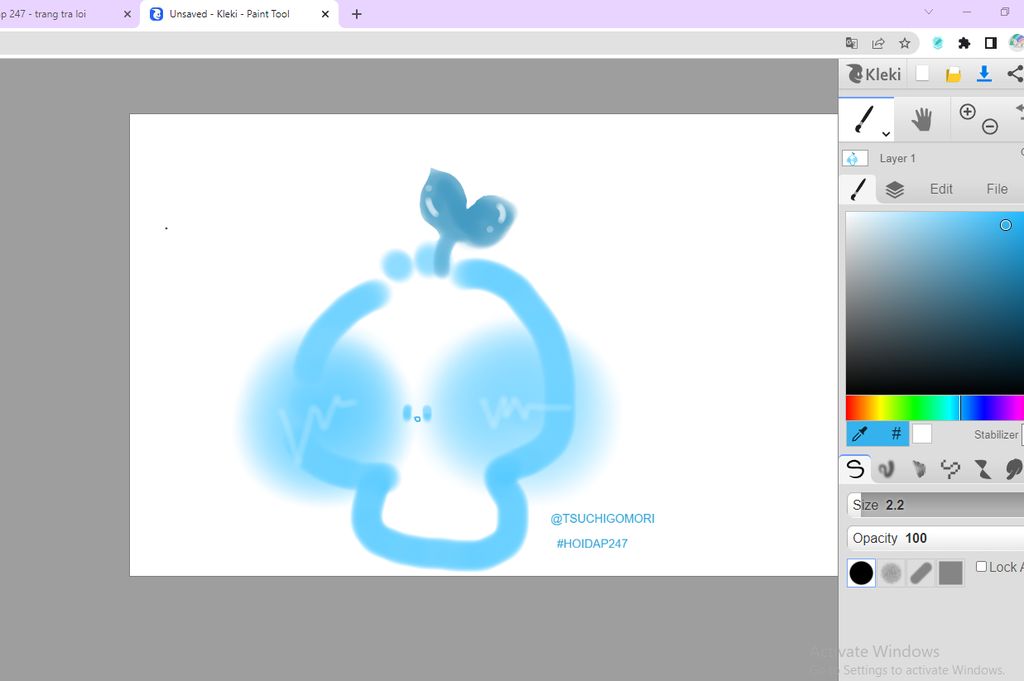
Task: Choose the square brush tip
Action: [951, 573]
